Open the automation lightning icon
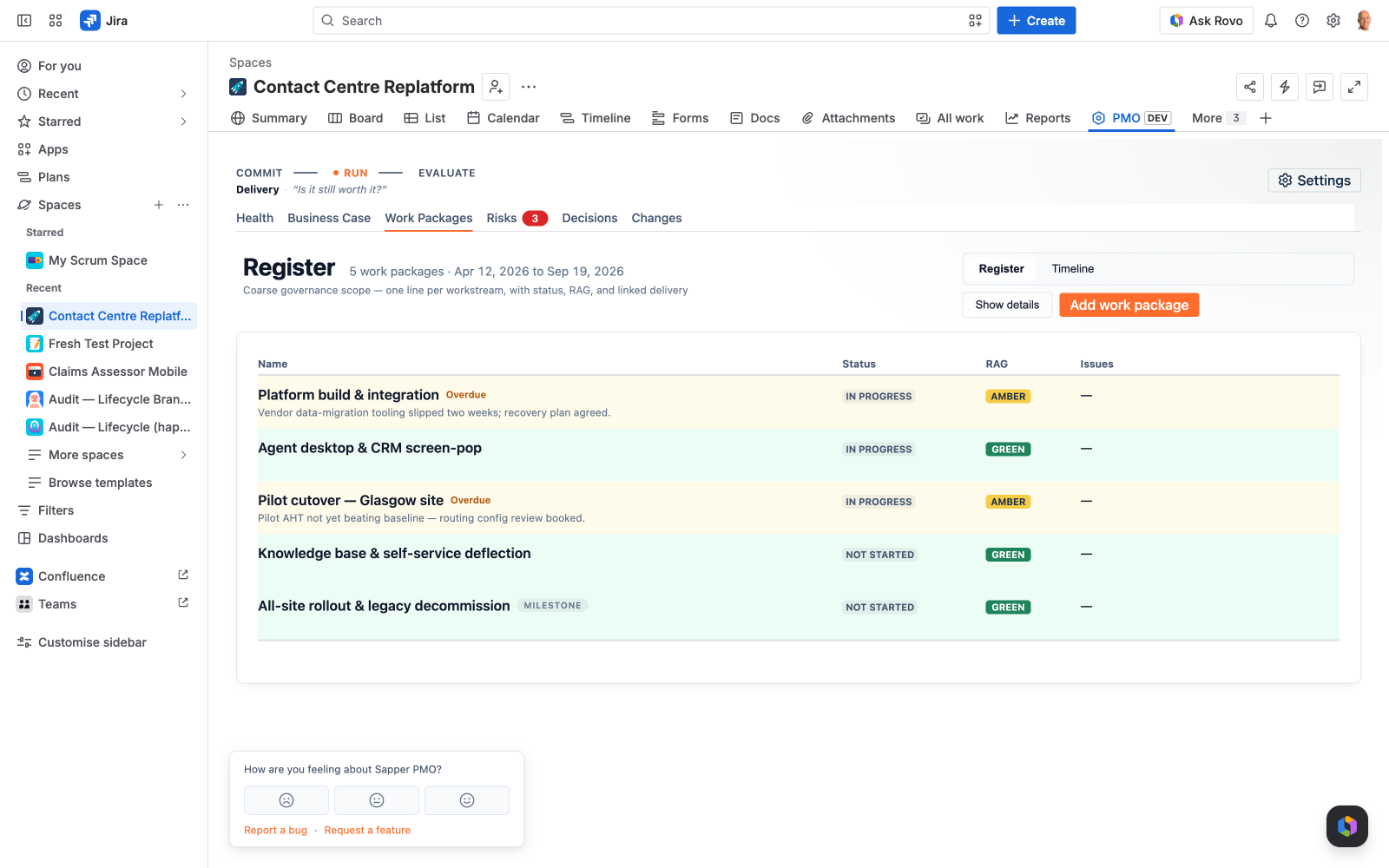Viewport: 1389px width, 868px height. click(1285, 87)
